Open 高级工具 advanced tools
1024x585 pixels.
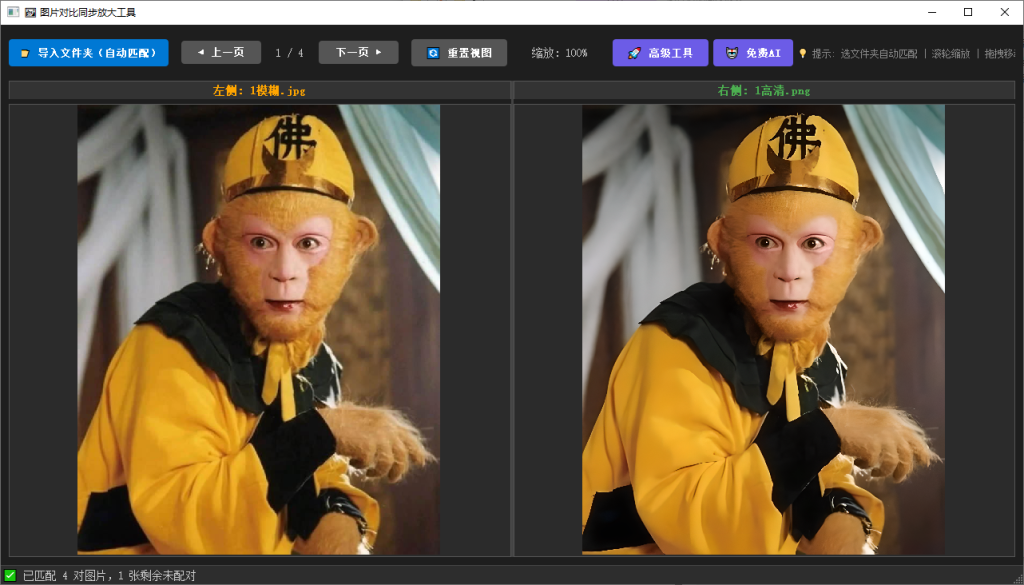point(660,53)
